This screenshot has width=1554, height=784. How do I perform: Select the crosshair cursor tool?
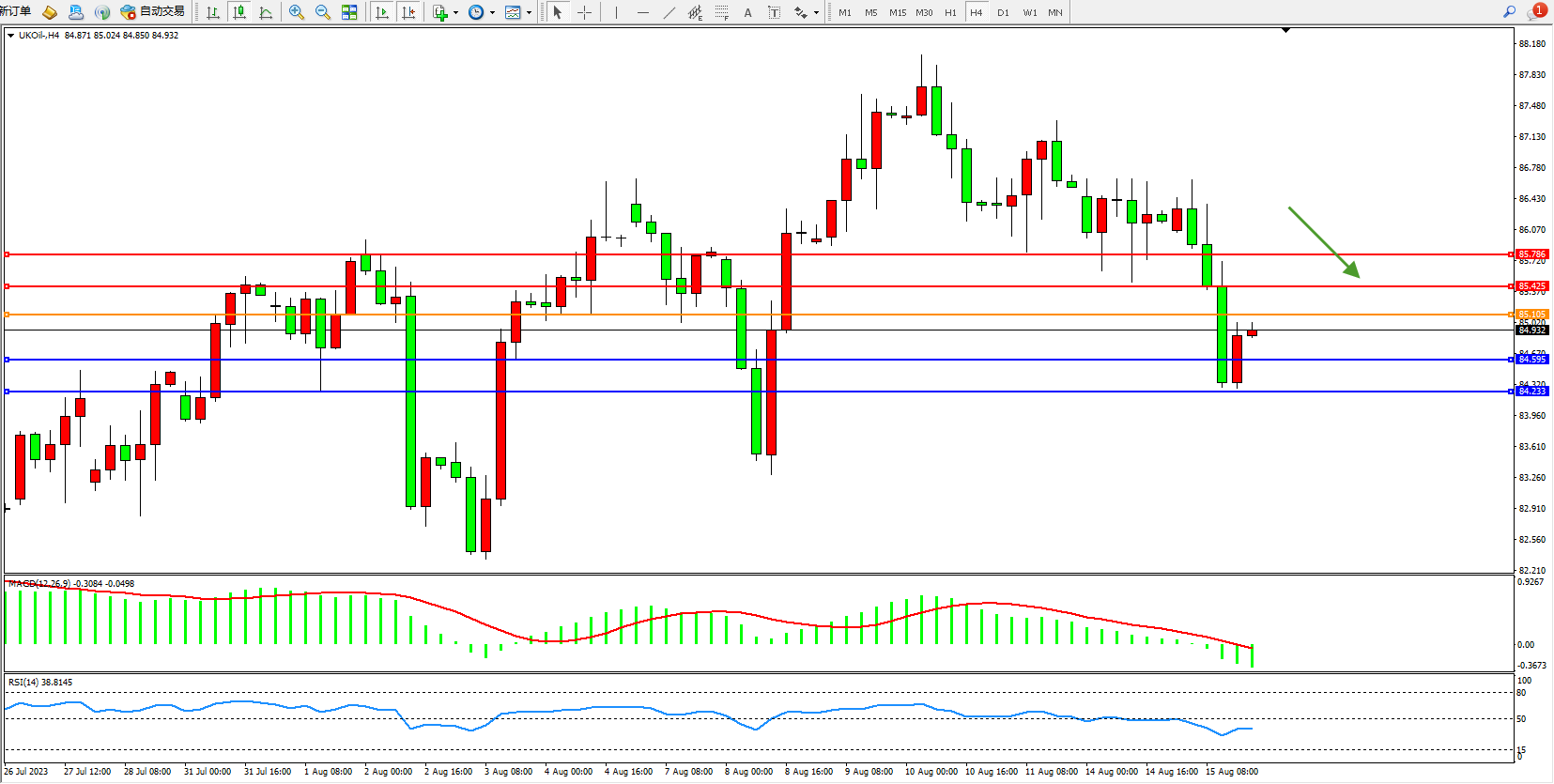click(584, 12)
